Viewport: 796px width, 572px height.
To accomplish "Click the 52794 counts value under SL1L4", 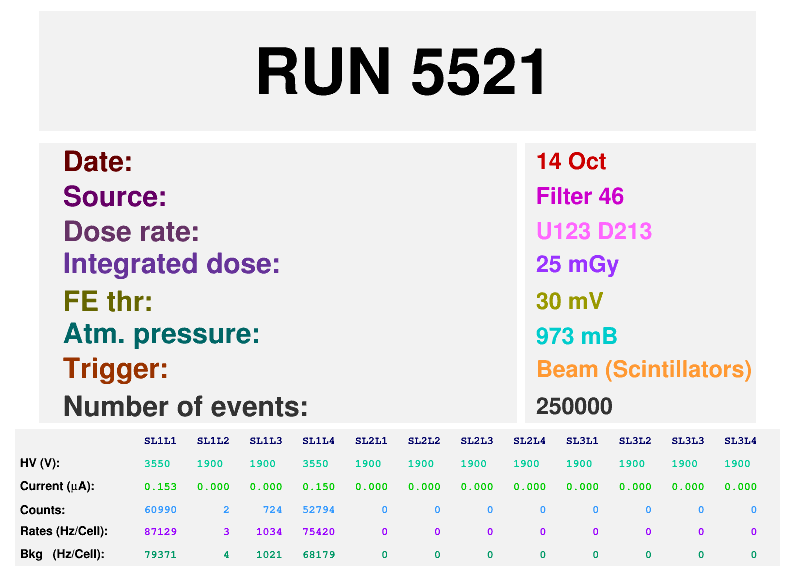I will [318, 510].
